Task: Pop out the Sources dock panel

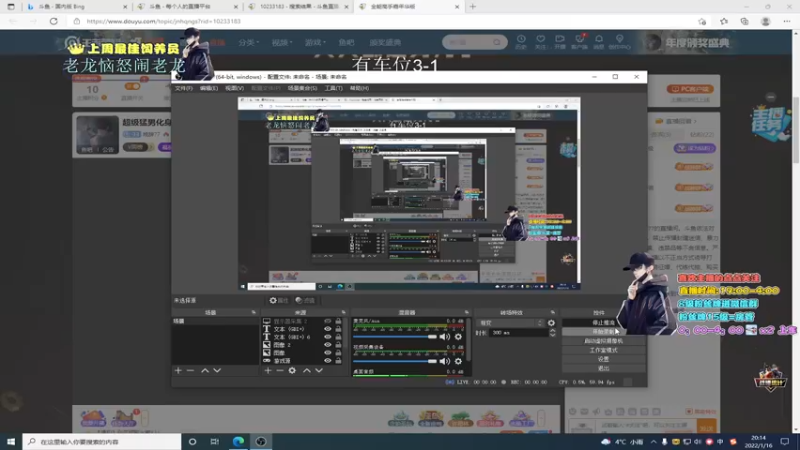Action: 343,312
